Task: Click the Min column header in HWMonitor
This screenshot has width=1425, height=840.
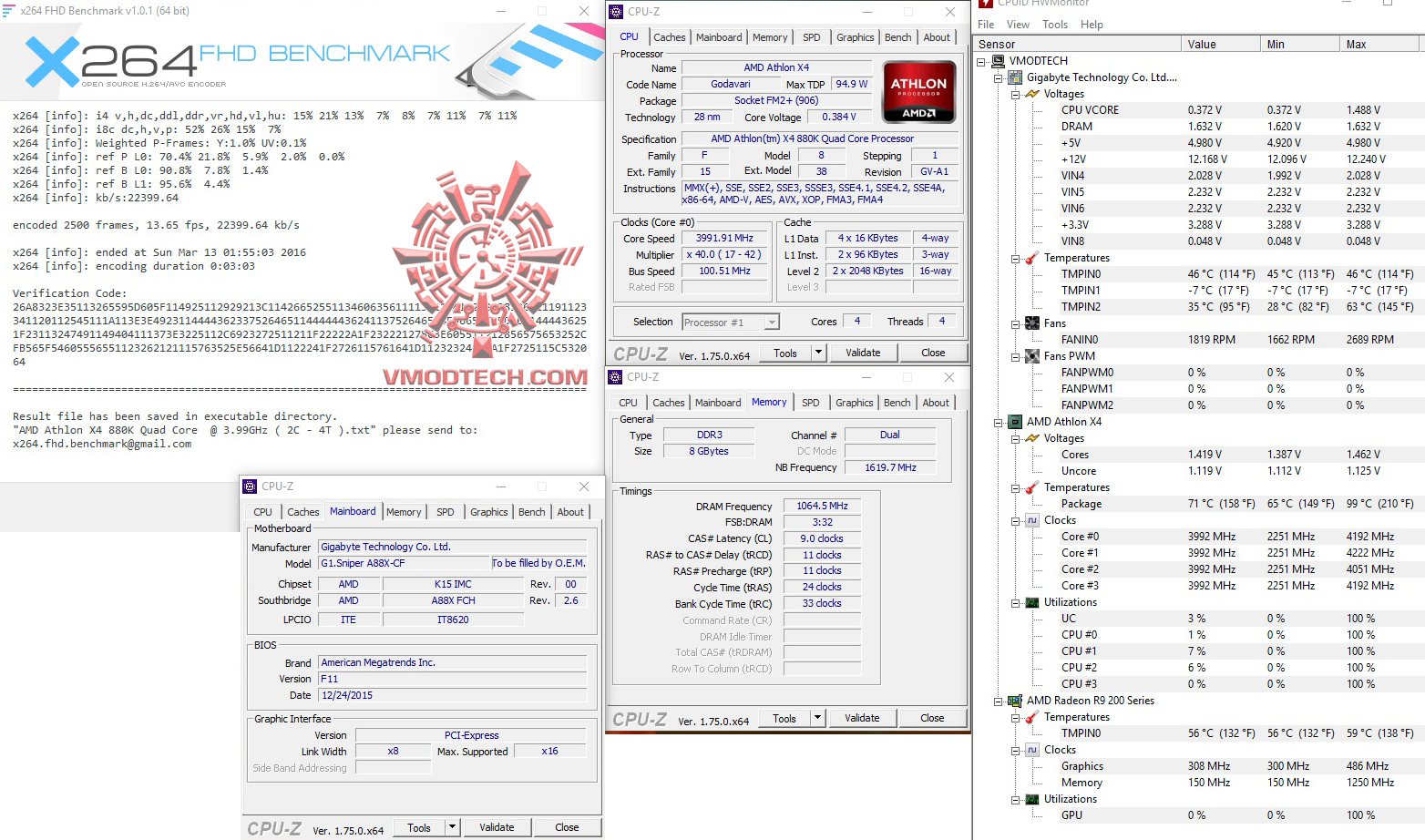Action: pyautogui.click(x=1300, y=44)
